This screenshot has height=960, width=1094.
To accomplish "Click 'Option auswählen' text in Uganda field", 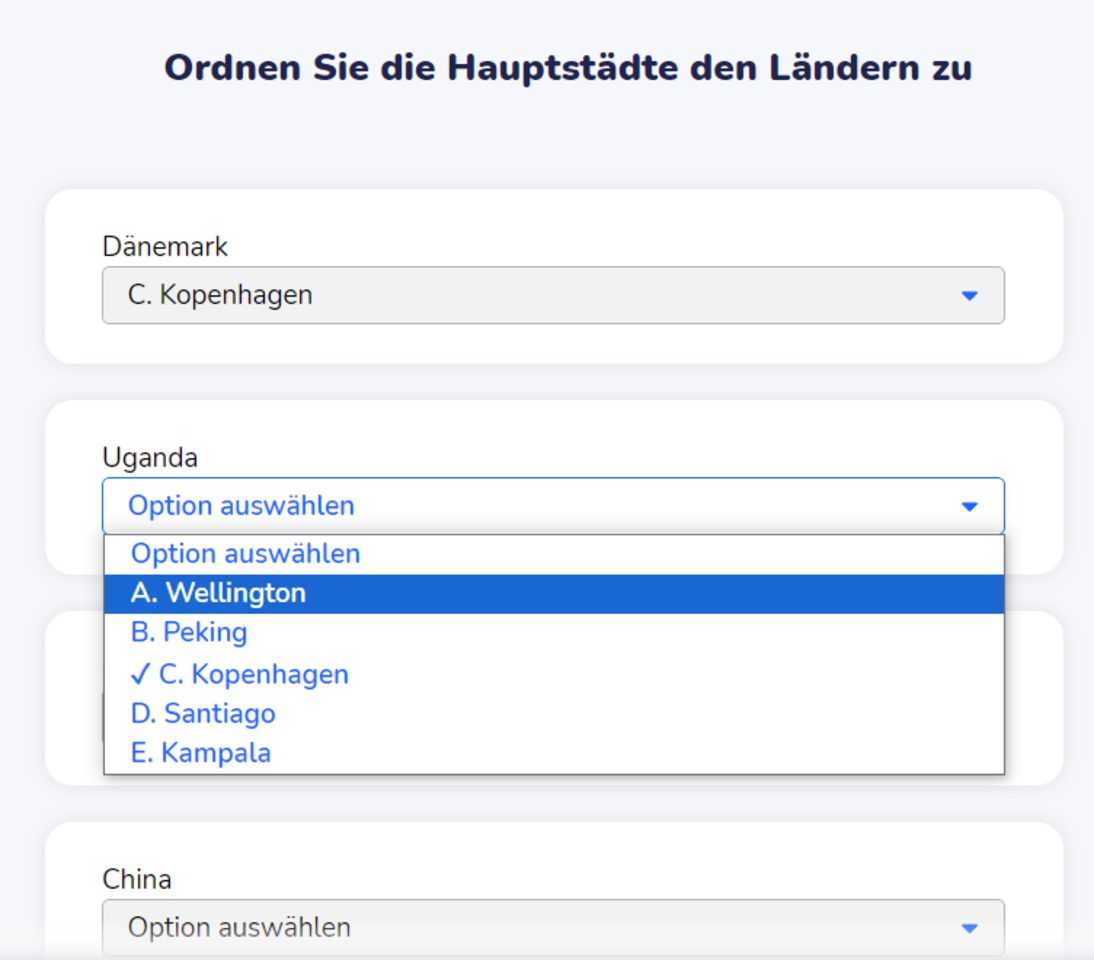I will coord(241,506).
